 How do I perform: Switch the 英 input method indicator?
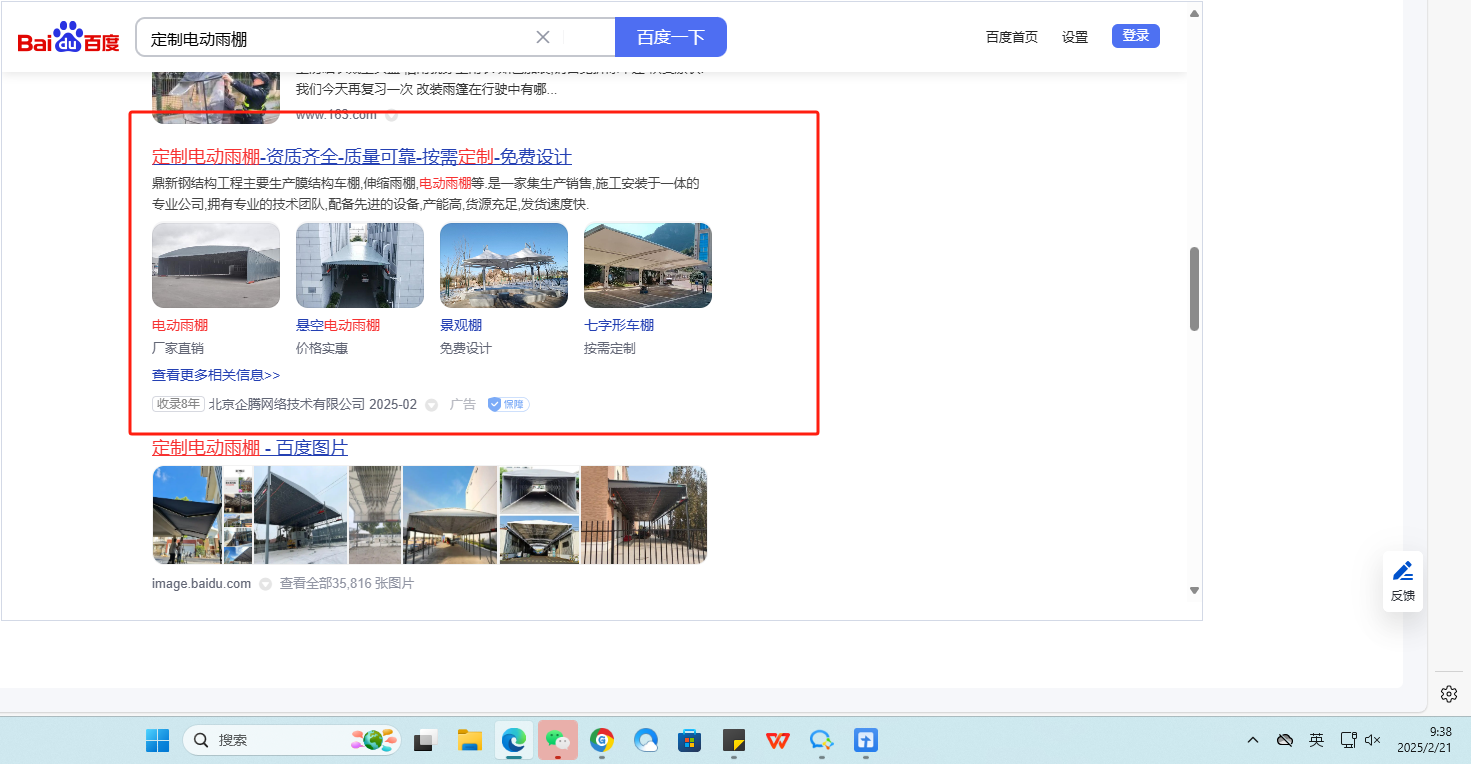[x=1316, y=740]
